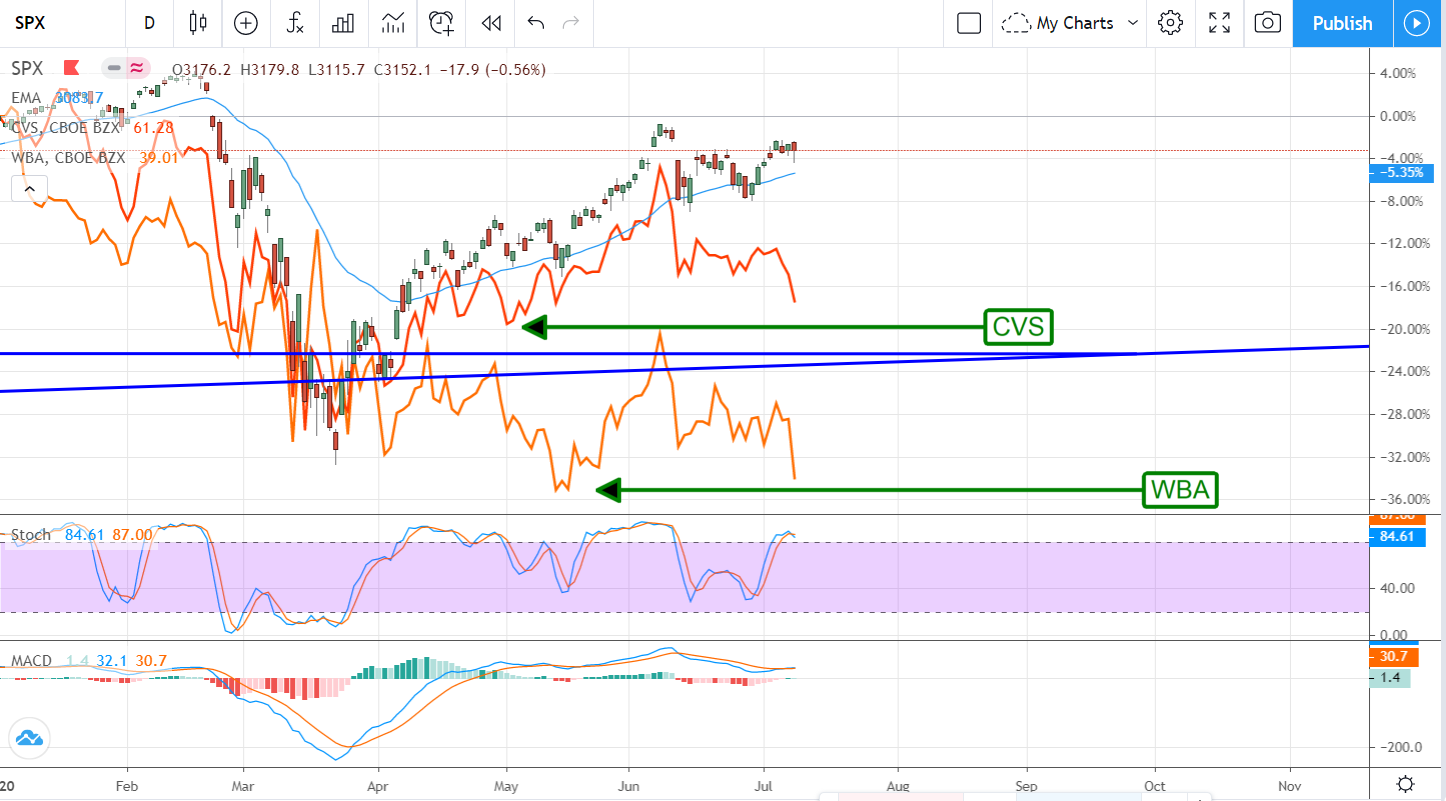Open chart properties with the top gear icon
Screen dimensions: 1446x801
pos(1171,23)
